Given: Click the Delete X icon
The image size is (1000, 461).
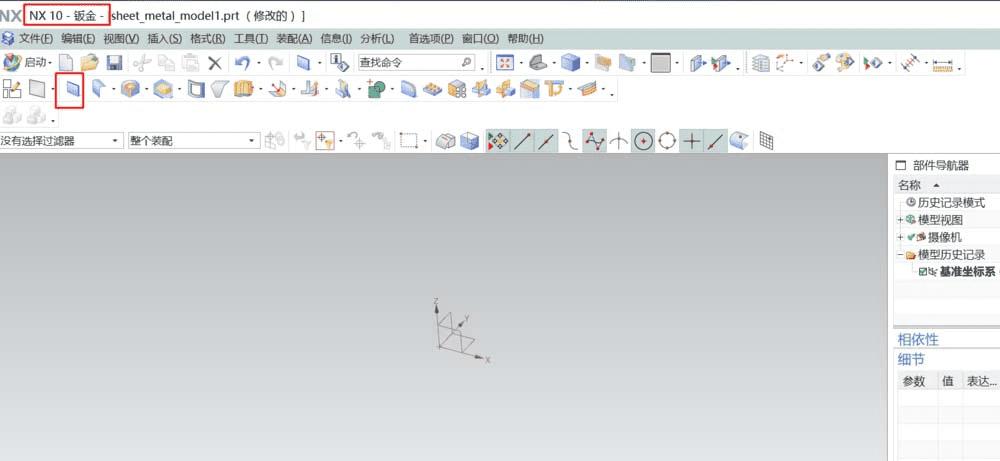Looking at the screenshot, I should [216, 62].
